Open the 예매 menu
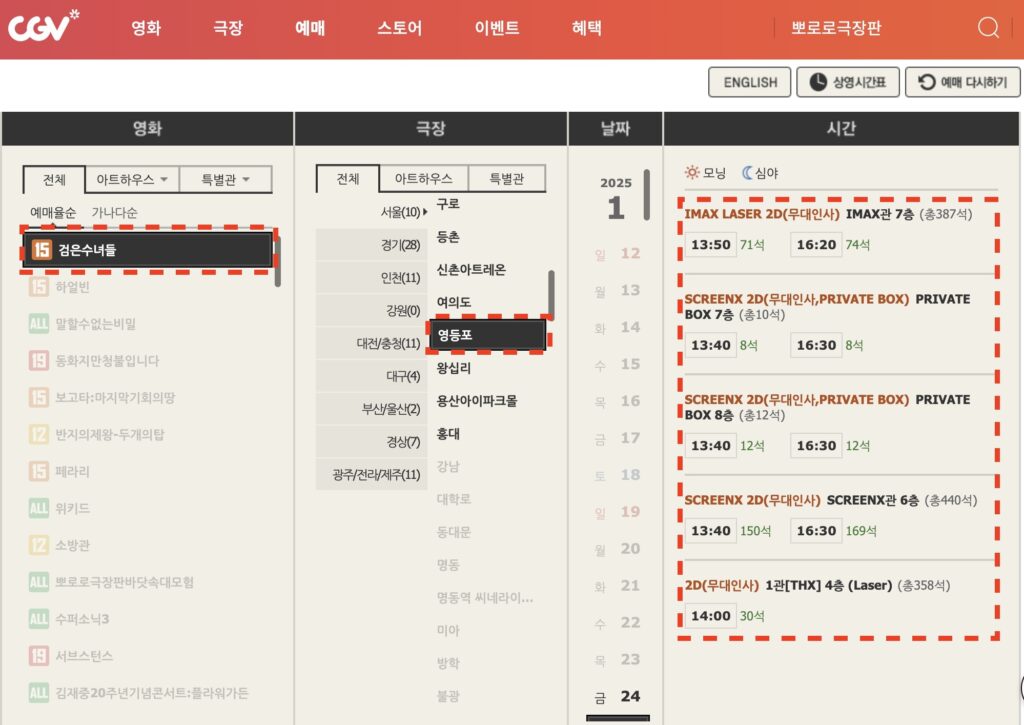The height and width of the screenshot is (725, 1024). [x=310, y=28]
